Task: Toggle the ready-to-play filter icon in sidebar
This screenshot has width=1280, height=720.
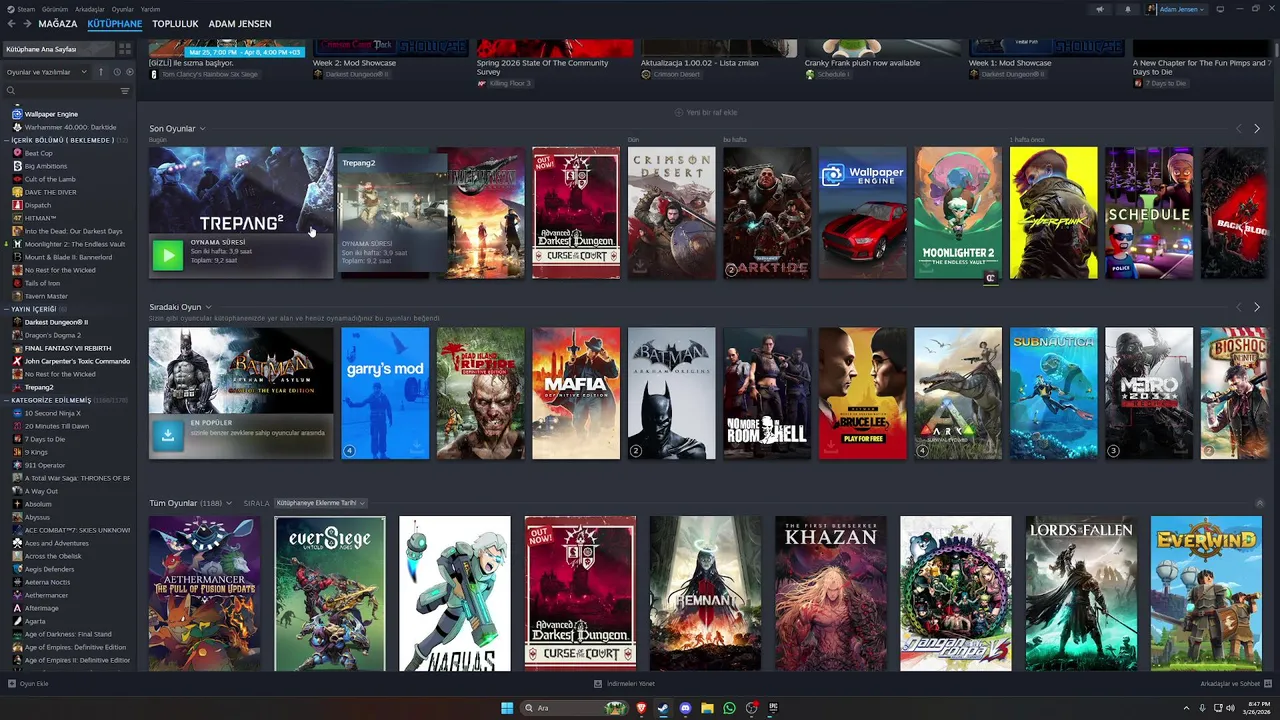Action: (129, 72)
